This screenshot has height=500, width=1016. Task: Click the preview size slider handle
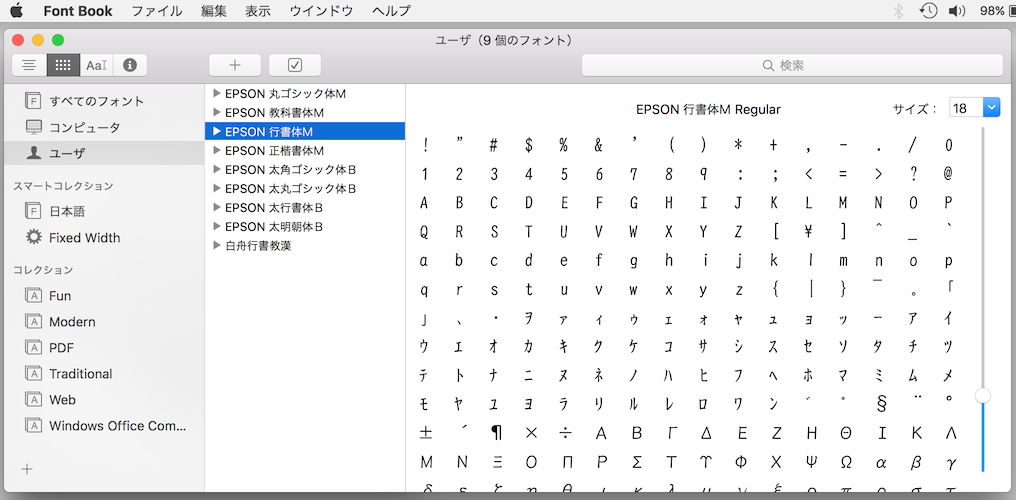click(983, 395)
